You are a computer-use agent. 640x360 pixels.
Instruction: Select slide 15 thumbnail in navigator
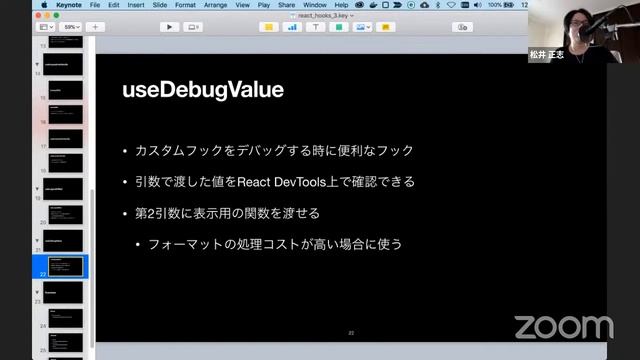(x=65, y=90)
